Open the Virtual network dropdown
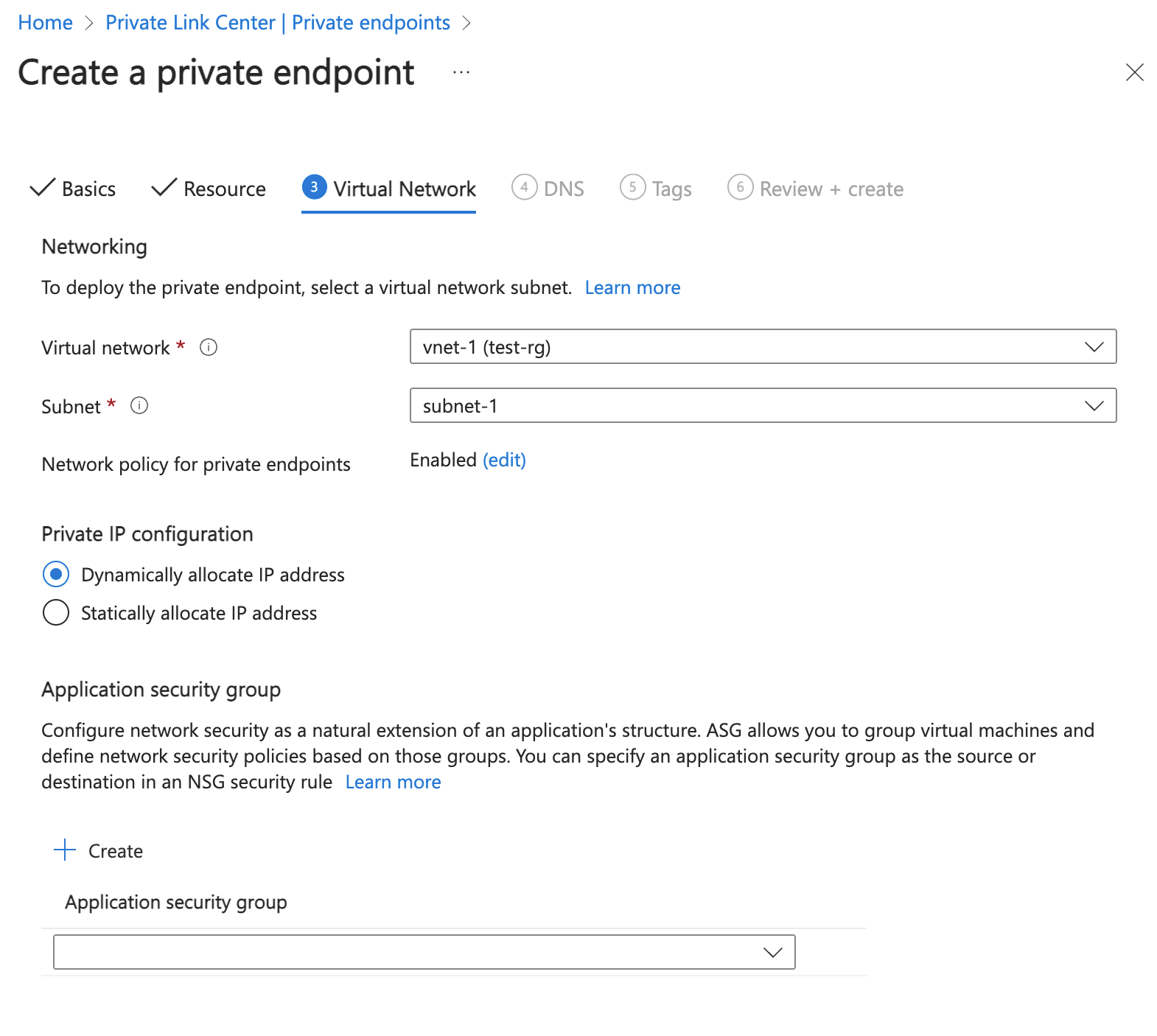The height and width of the screenshot is (1036, 1157). (1094, 346)
